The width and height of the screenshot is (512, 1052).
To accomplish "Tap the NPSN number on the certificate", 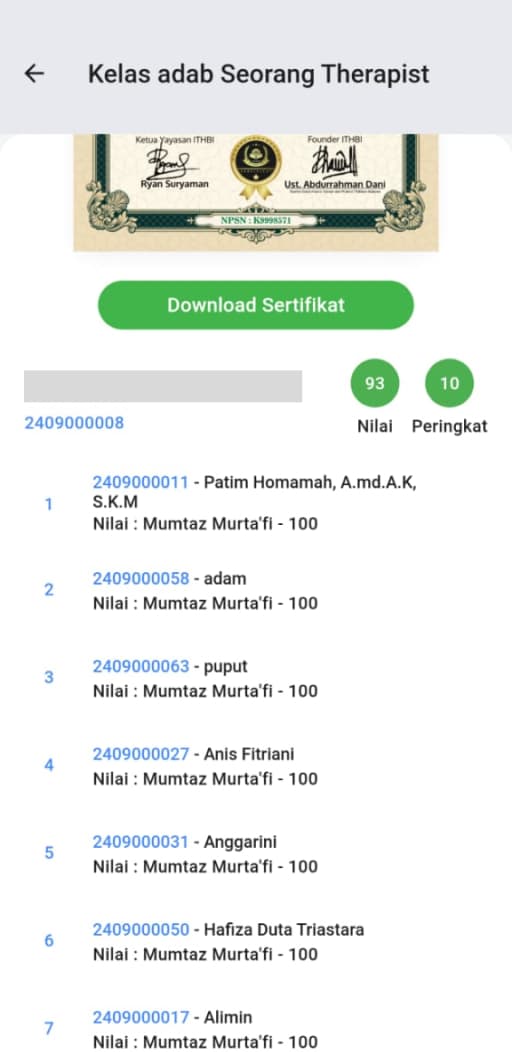I will pyautogui.click(x=256, y=220).
